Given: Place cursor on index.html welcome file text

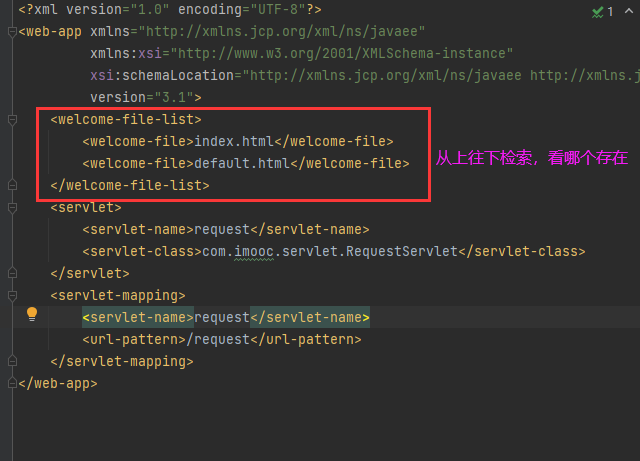Looking at the screenshot, I should click(232, 141).
